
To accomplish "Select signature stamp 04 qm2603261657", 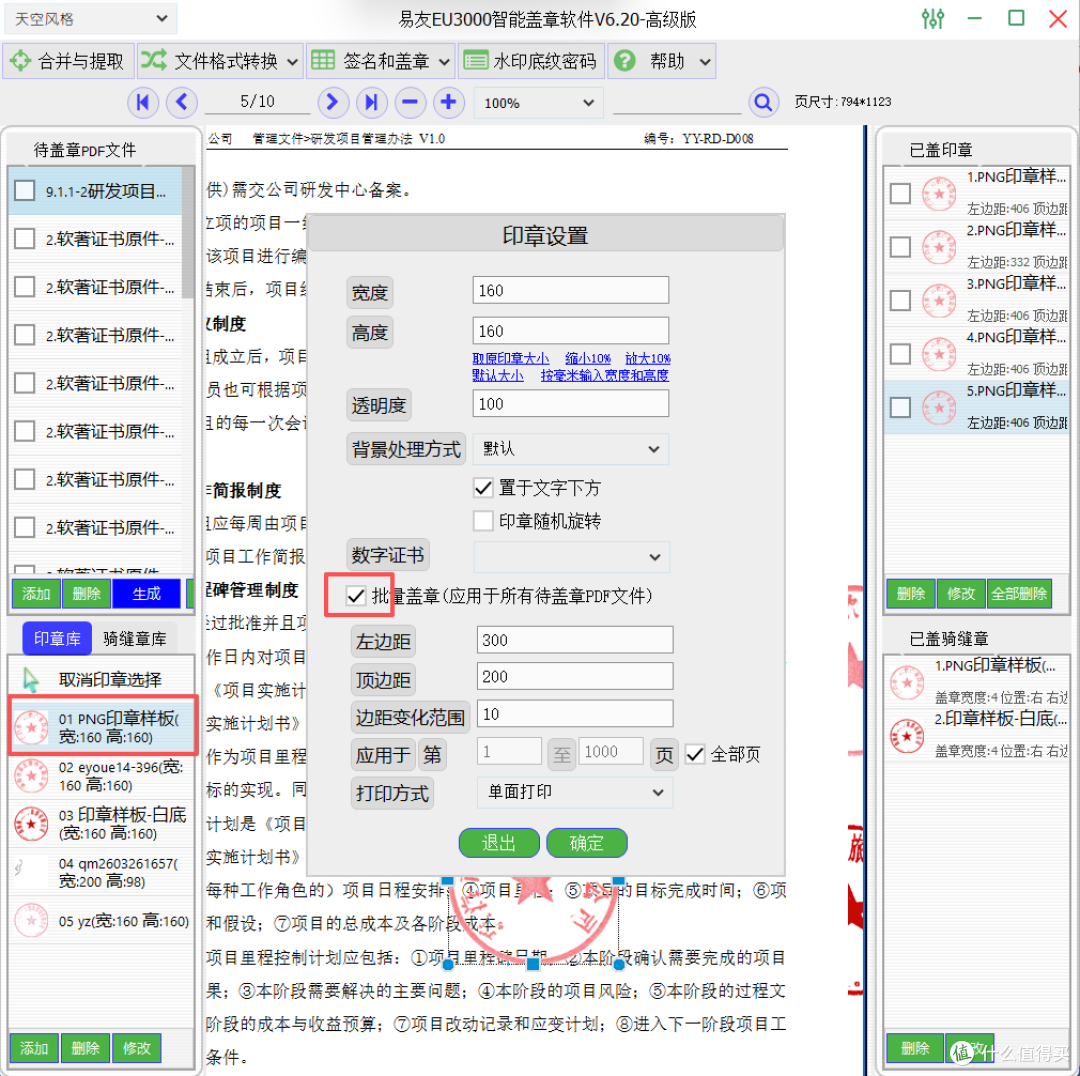I will (x=32, y=872).
